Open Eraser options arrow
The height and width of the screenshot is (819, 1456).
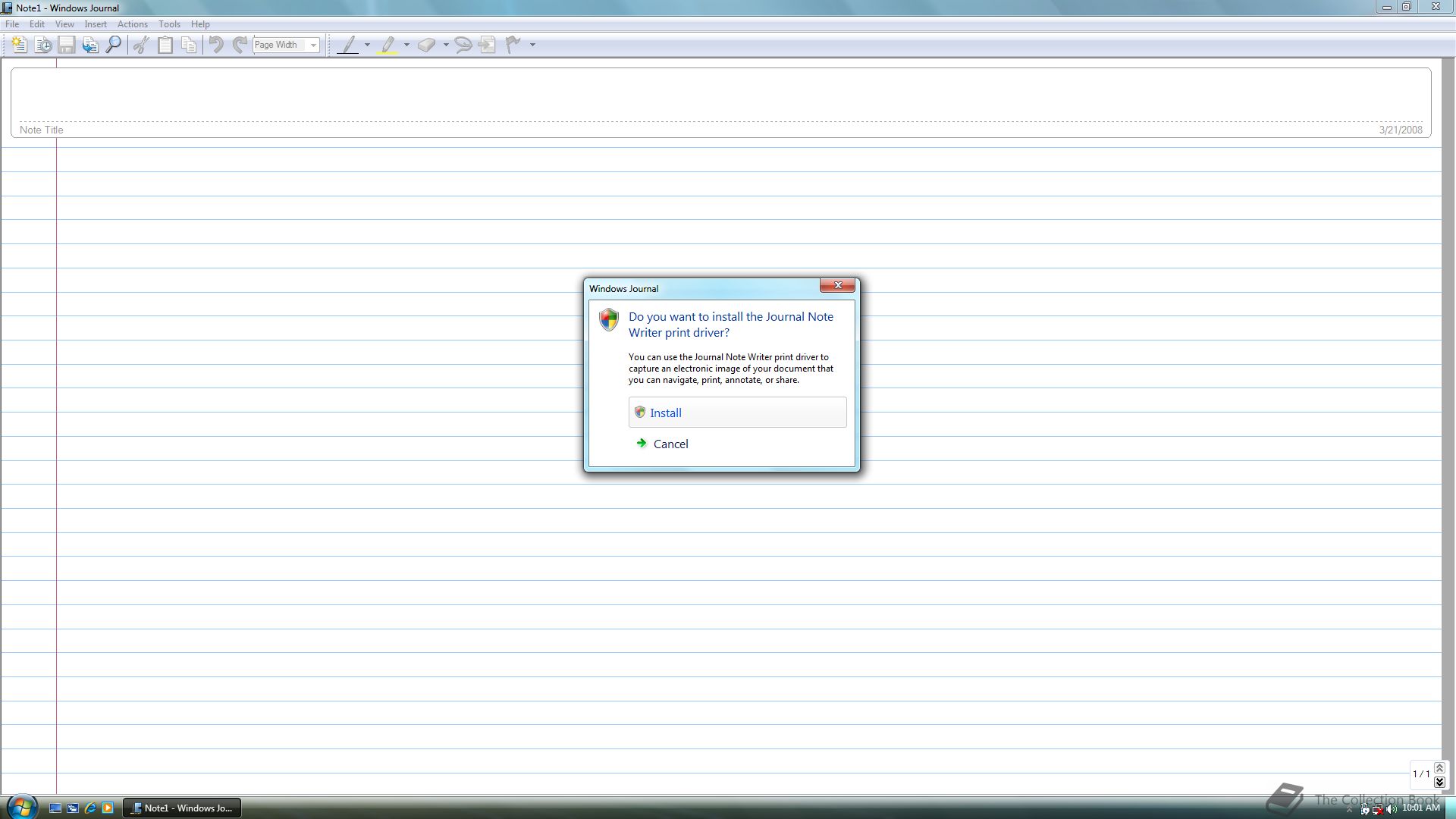tap(446, 45)
